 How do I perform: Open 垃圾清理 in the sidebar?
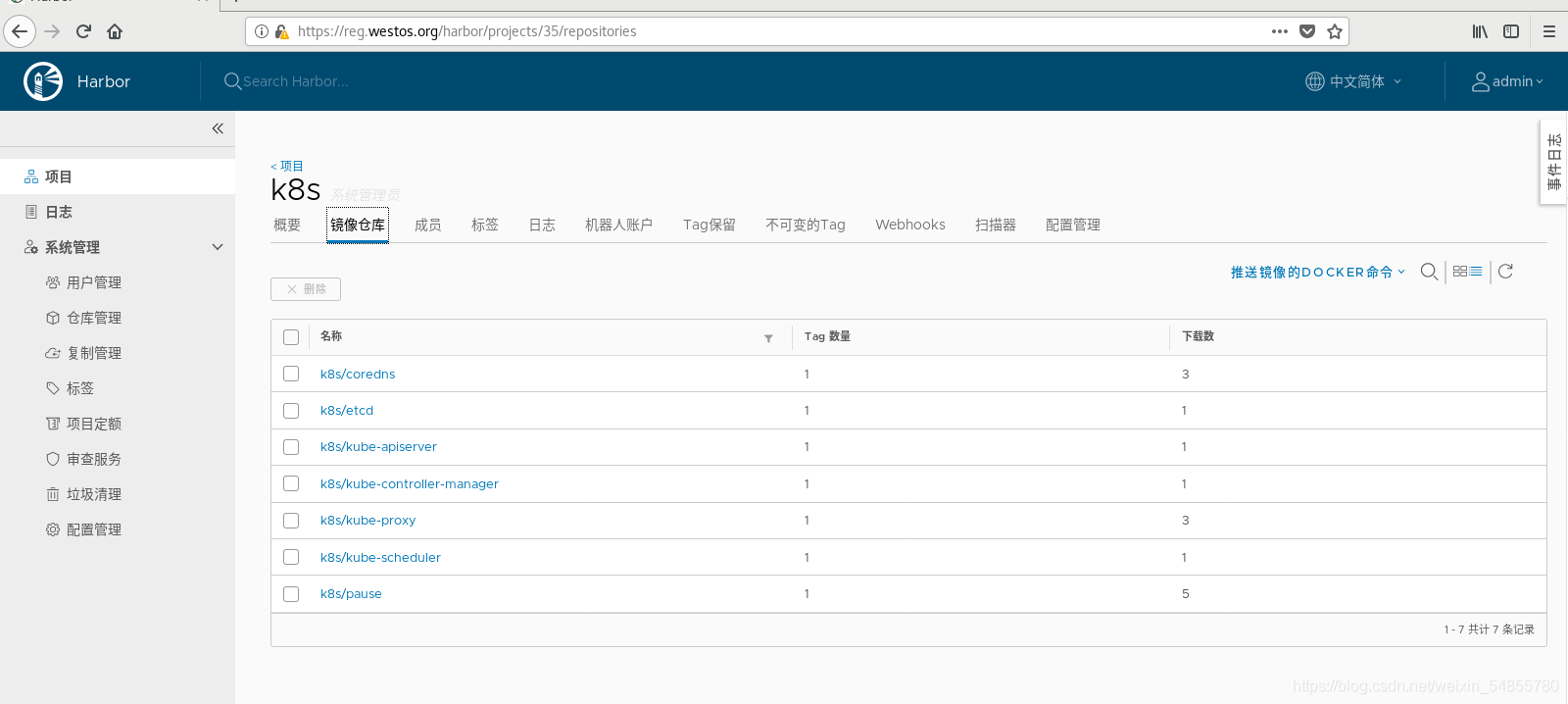click(94, 494)
